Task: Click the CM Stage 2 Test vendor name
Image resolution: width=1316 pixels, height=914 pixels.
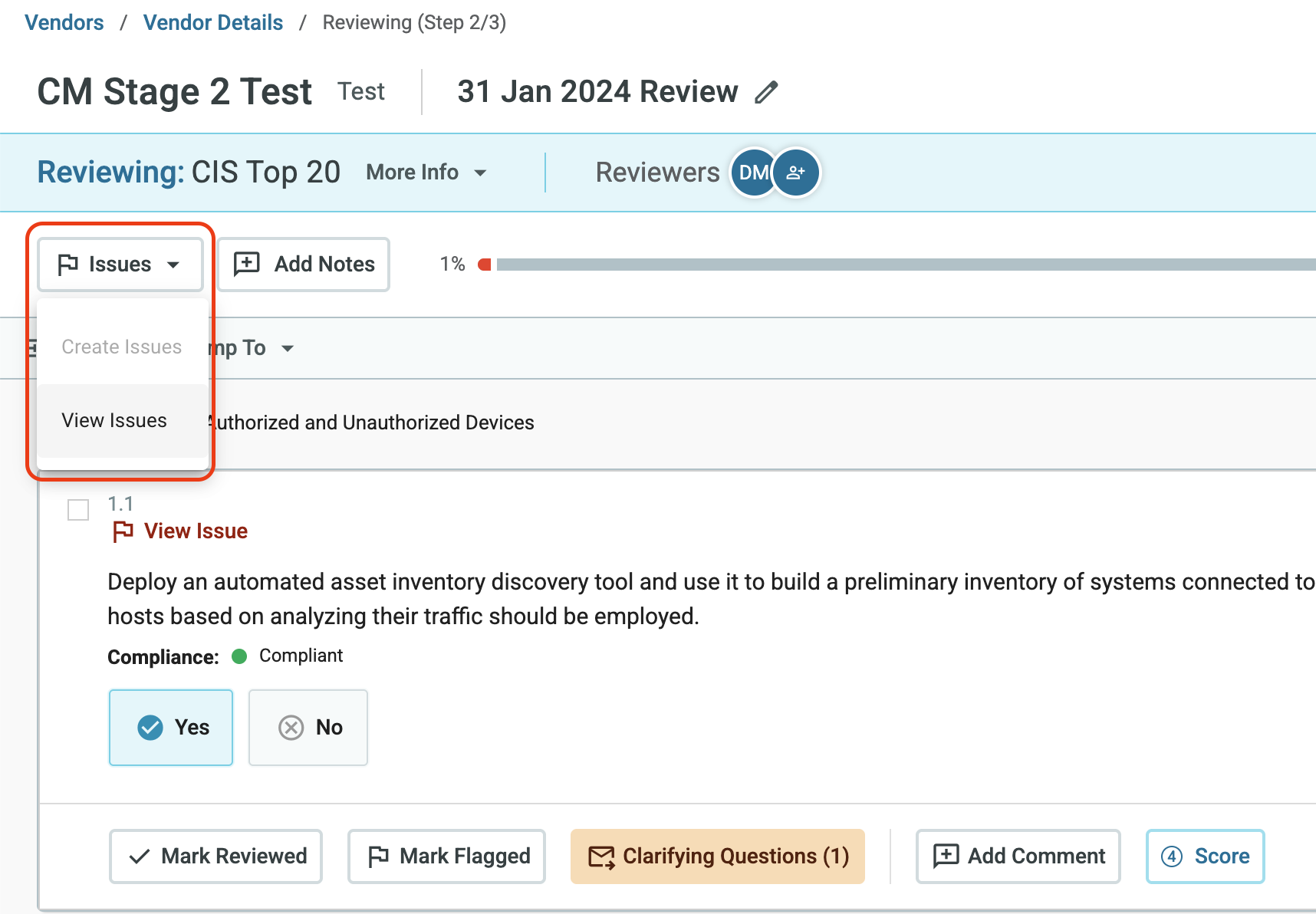Action: [x=175, y=92]
